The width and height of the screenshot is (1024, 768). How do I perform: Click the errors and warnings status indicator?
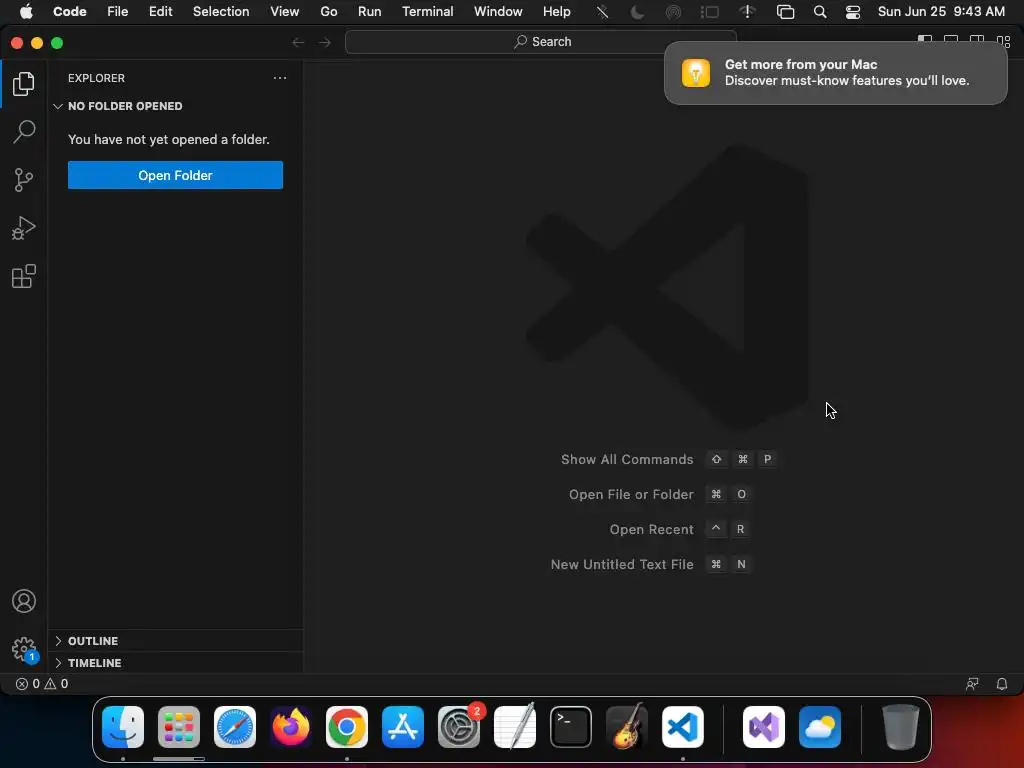point(42,684)
